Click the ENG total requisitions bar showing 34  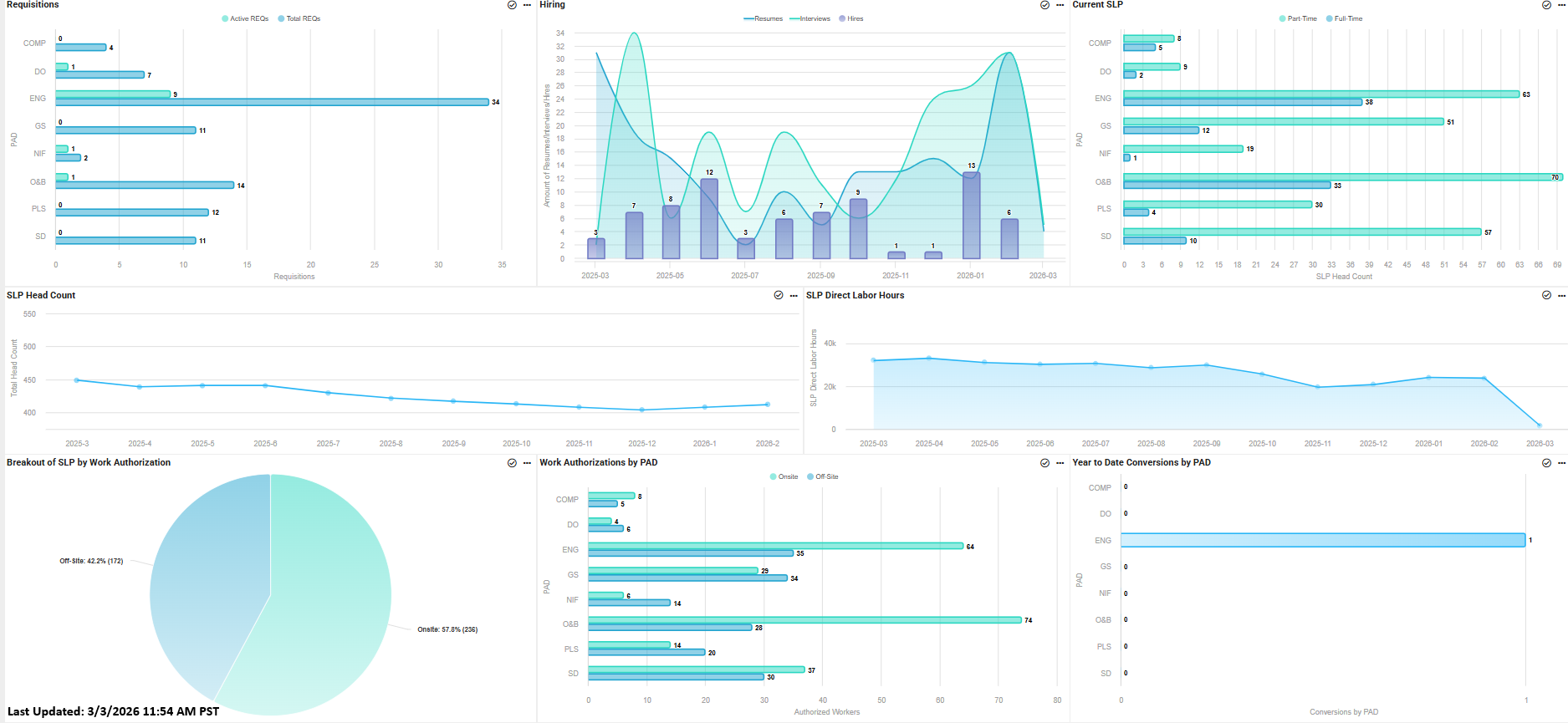coord(272,102)
